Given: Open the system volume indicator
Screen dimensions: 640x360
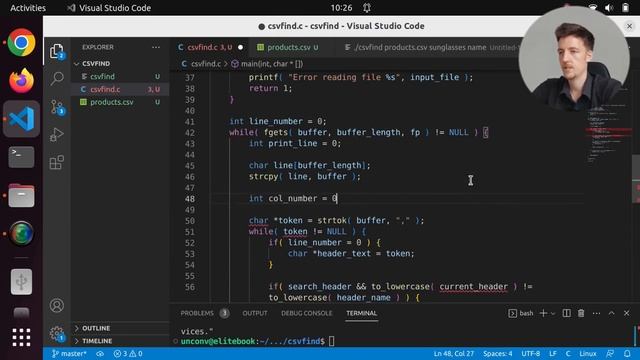Looking at the screenshot, I should 609,8.
